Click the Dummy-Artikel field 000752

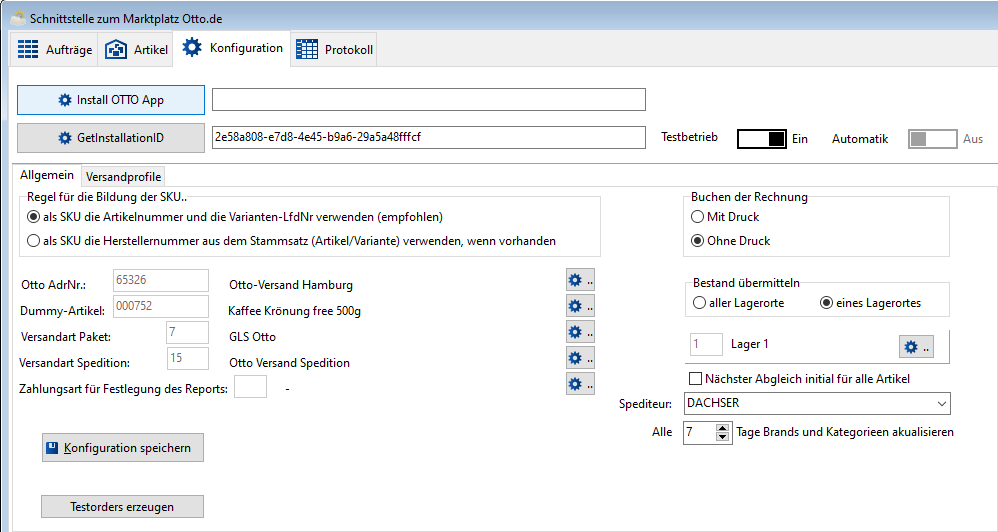pyautogui.click(x=161, y=306)
